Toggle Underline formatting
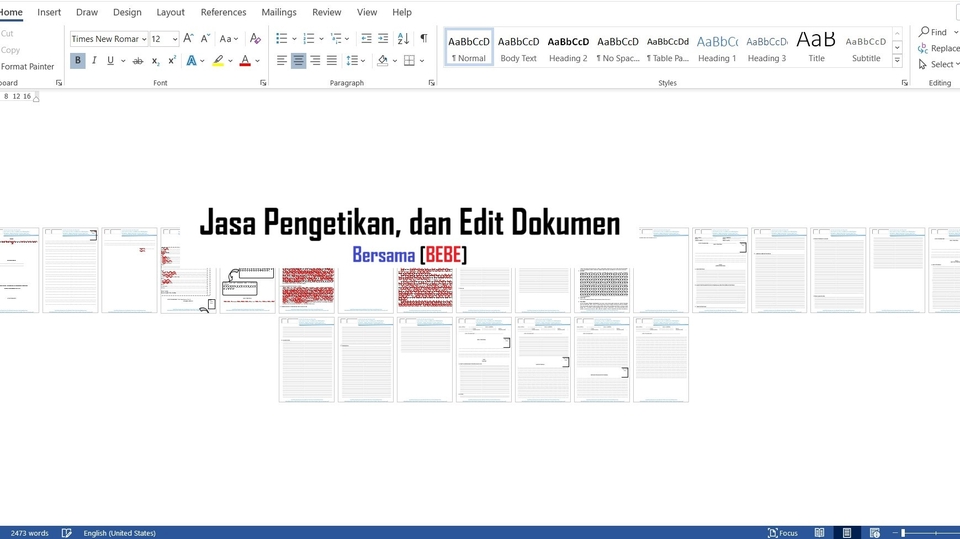960x539 pixels. pyautogui.click(x=110, y=61)
